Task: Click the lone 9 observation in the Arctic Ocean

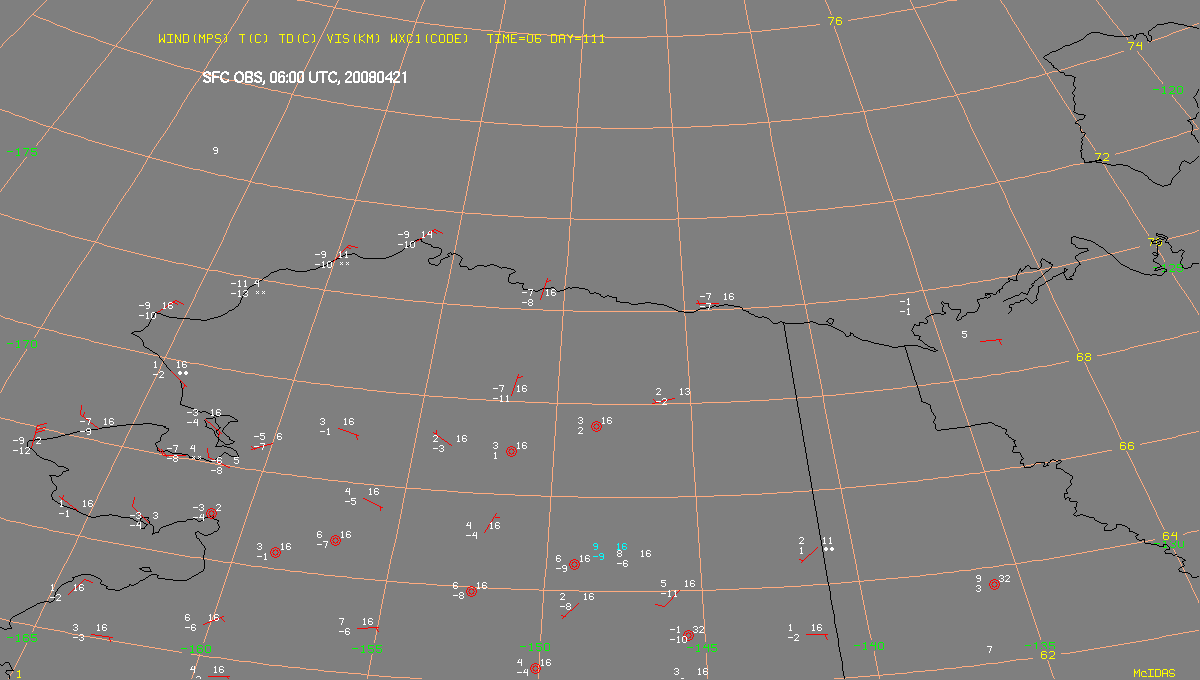Action: (215, 150)
